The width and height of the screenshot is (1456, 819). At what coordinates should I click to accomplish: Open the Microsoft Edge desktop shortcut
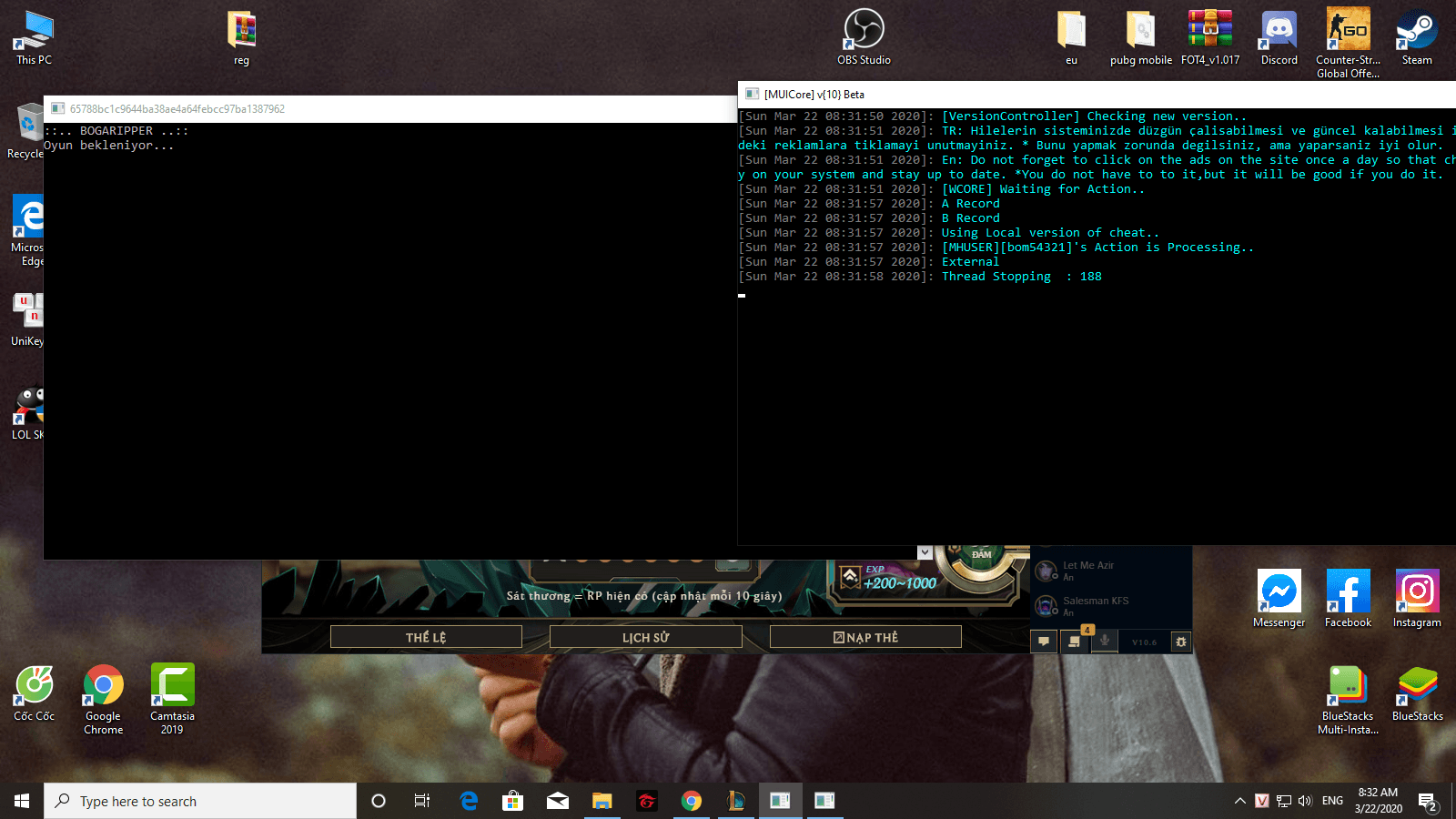click(27, 231)
